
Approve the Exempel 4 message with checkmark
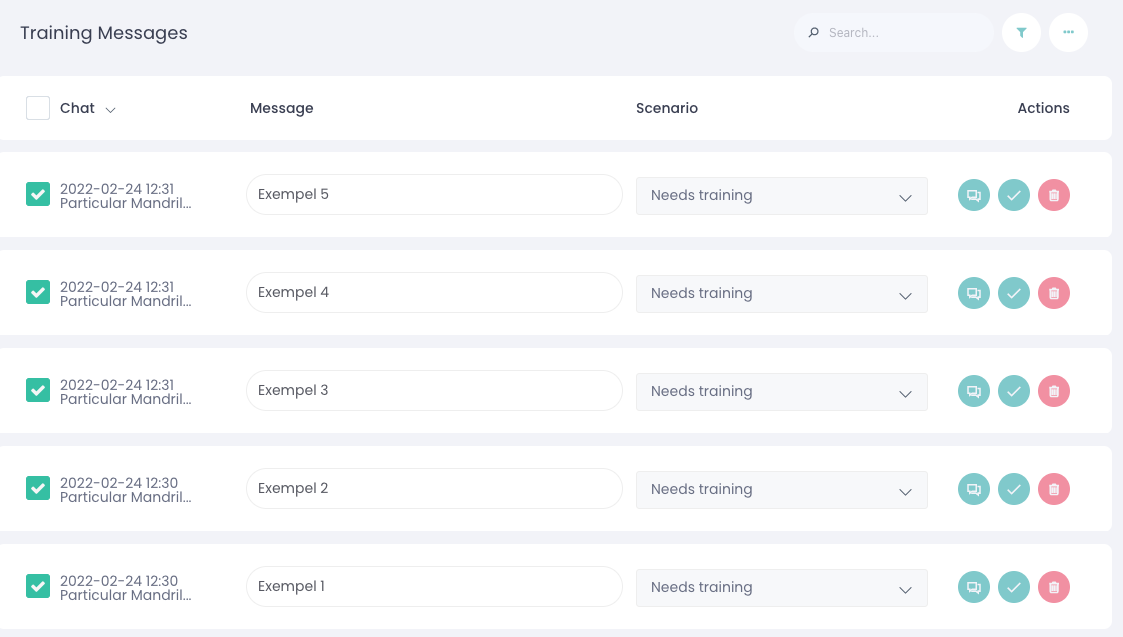pos(1014,293)
